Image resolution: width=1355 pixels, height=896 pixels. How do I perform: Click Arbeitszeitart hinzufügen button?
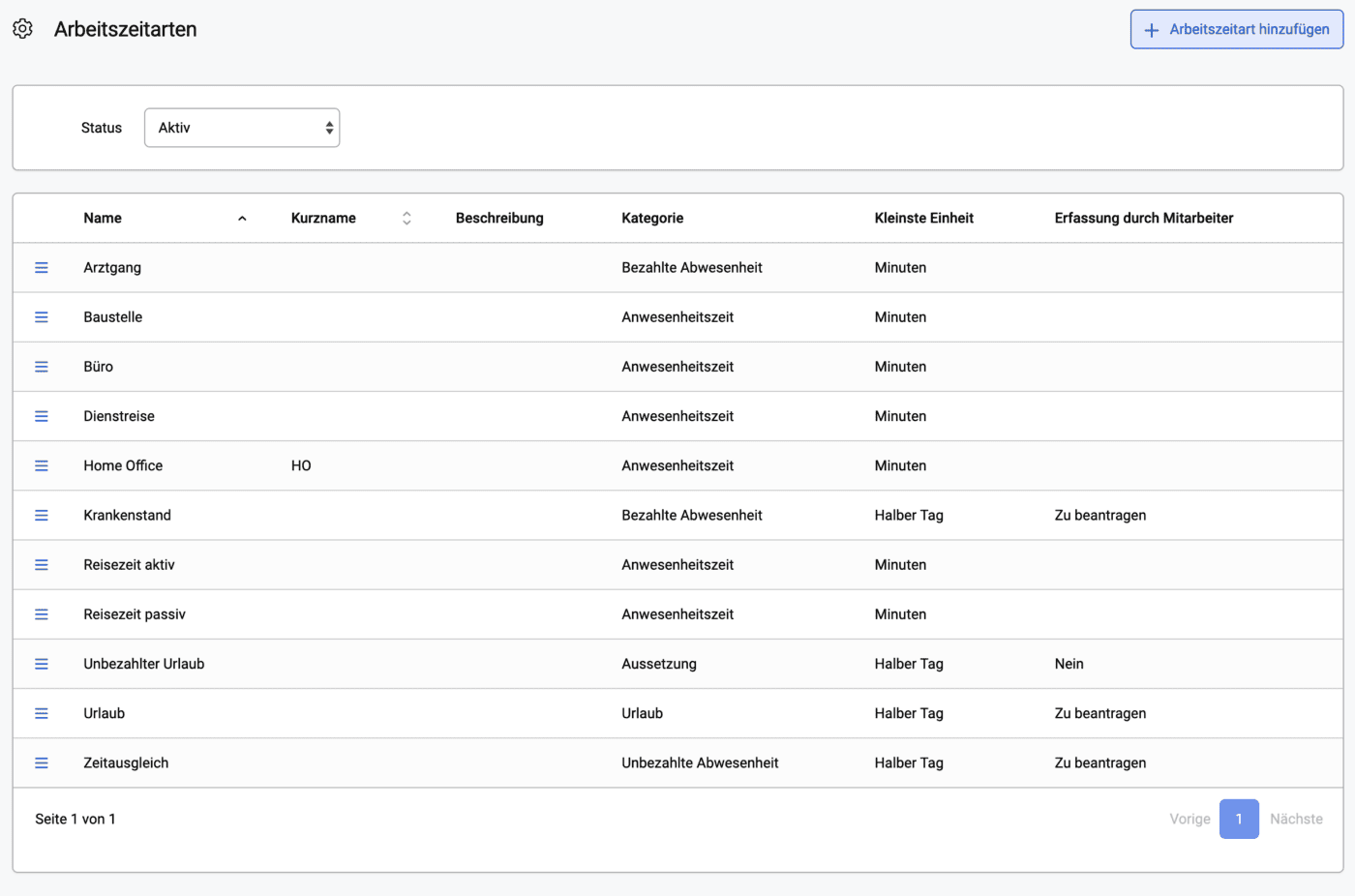click(x=1237, y=29)
